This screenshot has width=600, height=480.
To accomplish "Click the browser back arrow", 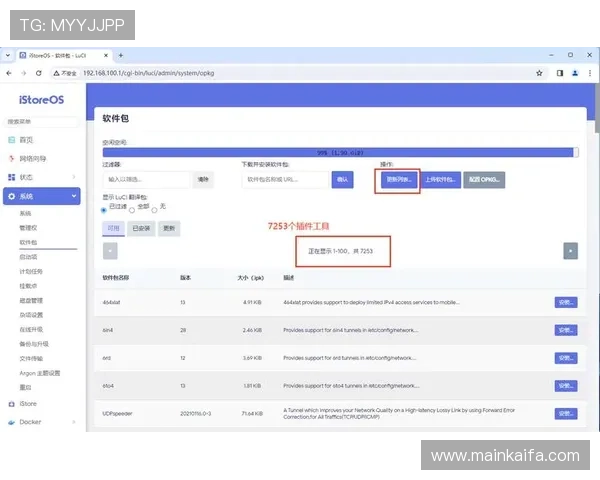I will (x=9, y=73).
